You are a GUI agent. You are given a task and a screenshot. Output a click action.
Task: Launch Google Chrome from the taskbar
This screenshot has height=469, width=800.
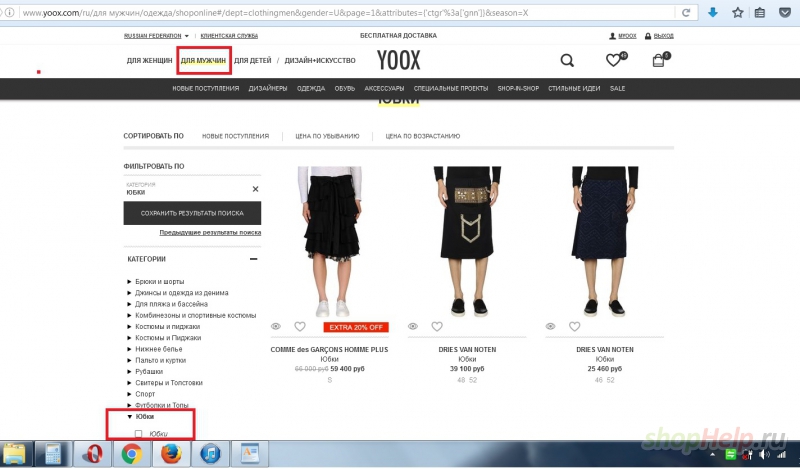click(x=131, y=454)
